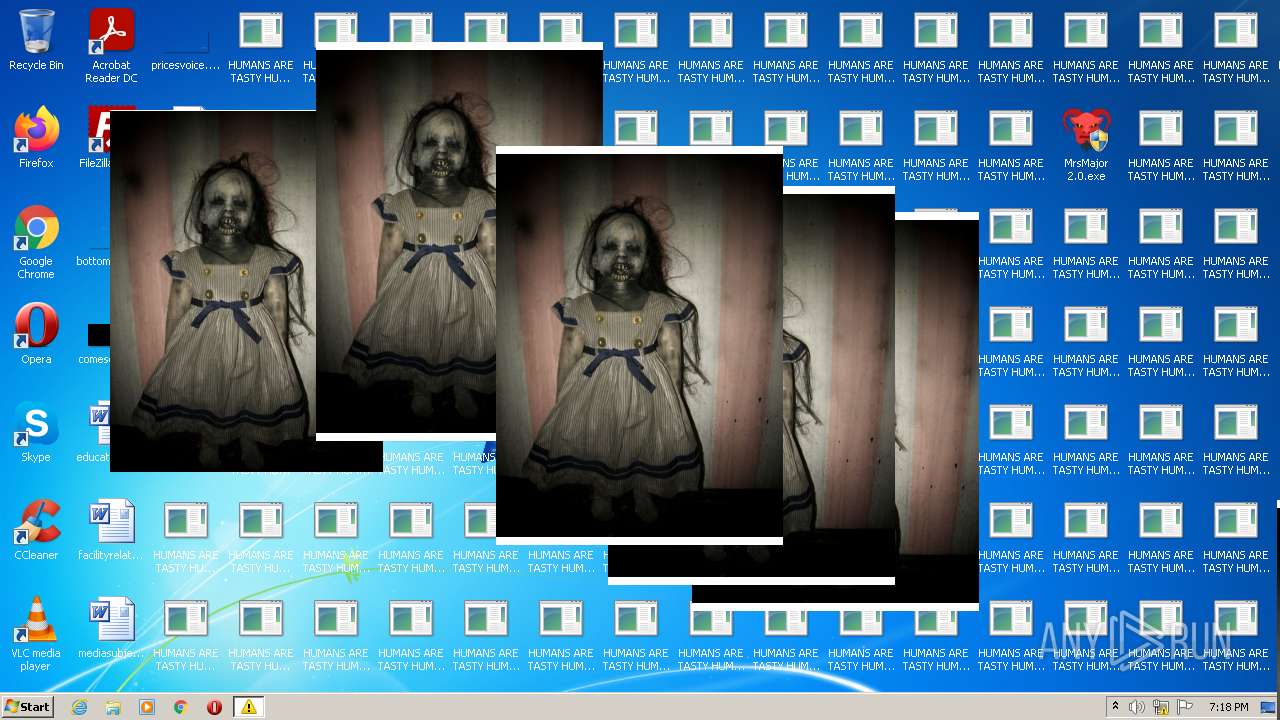Show hidden system tray icons
1280x720 pixels.
click(x=1115, y=707)
